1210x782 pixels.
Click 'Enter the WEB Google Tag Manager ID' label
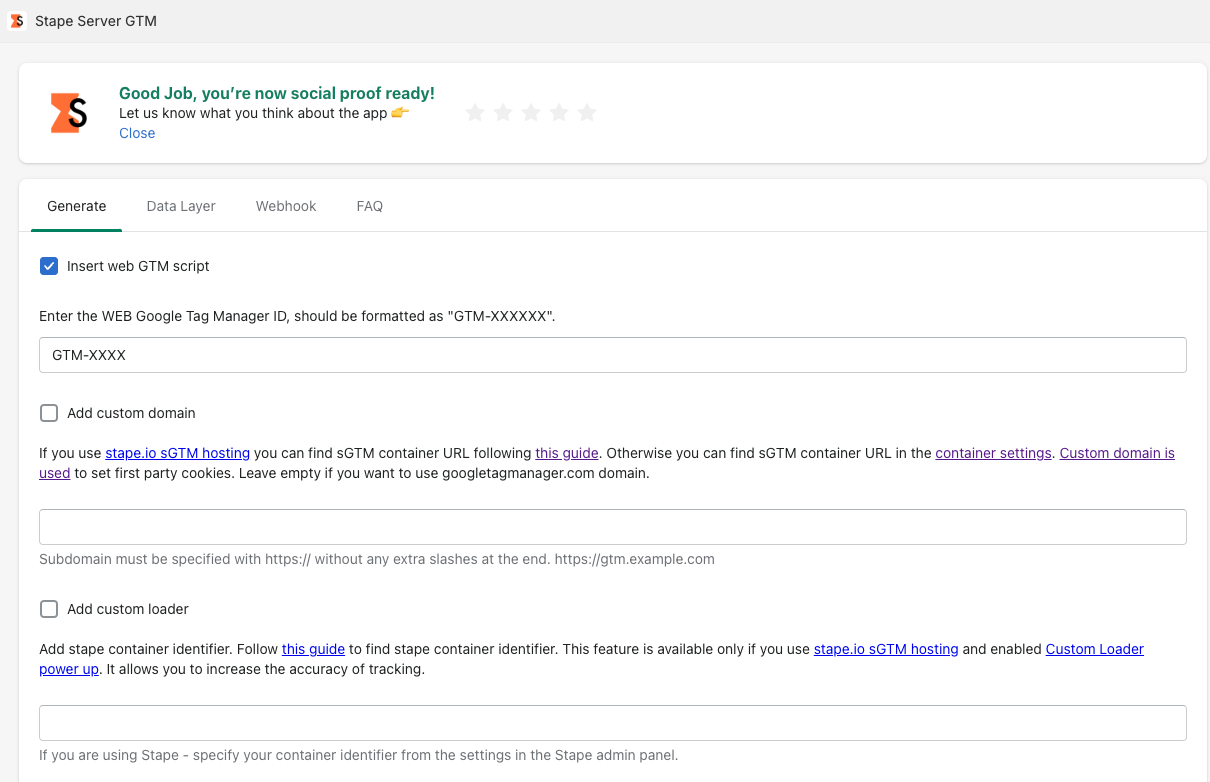click(297, 315)
